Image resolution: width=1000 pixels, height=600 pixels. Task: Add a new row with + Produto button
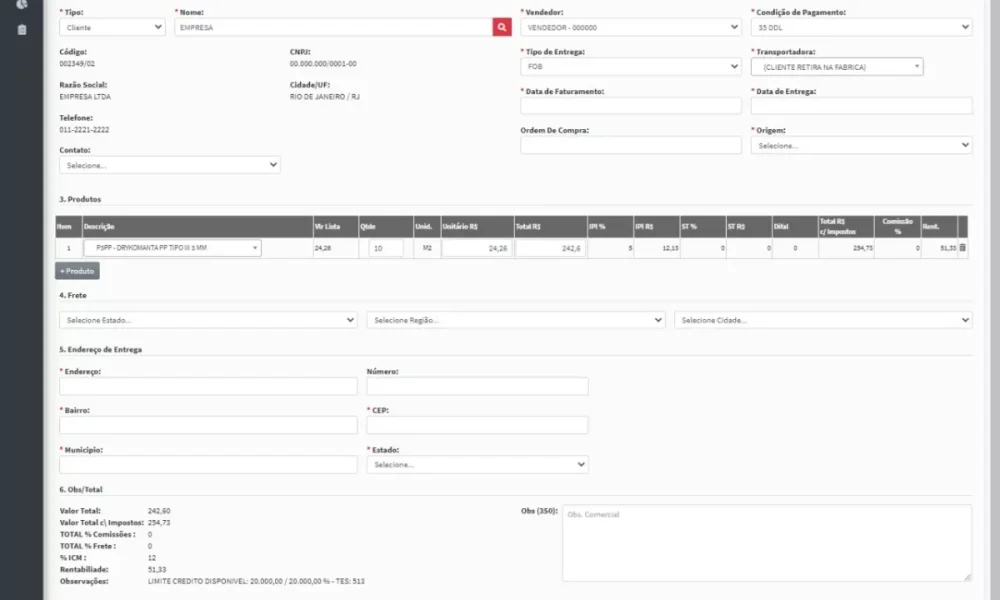(x=77, y=271)
